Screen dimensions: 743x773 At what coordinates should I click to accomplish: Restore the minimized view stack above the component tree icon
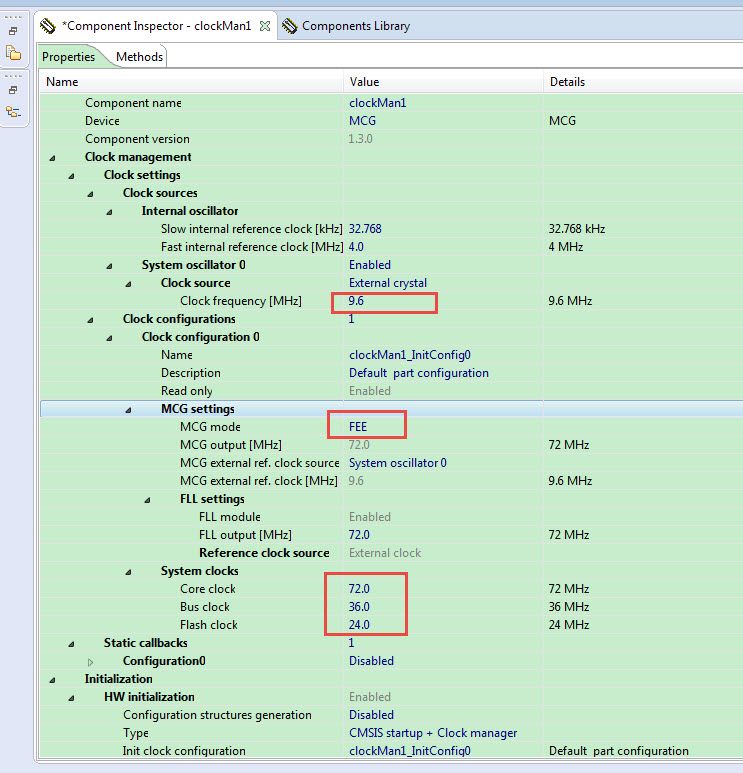13,90
